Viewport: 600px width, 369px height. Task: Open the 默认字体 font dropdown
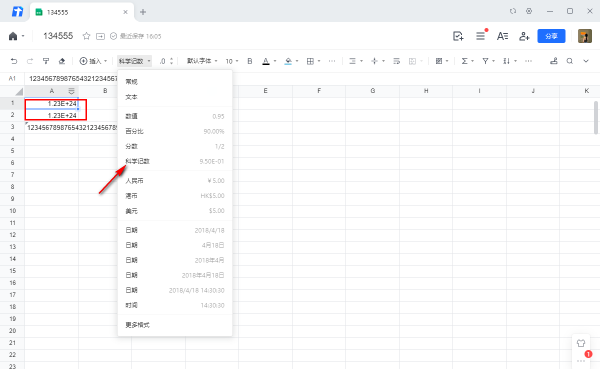tap(202, 61)
